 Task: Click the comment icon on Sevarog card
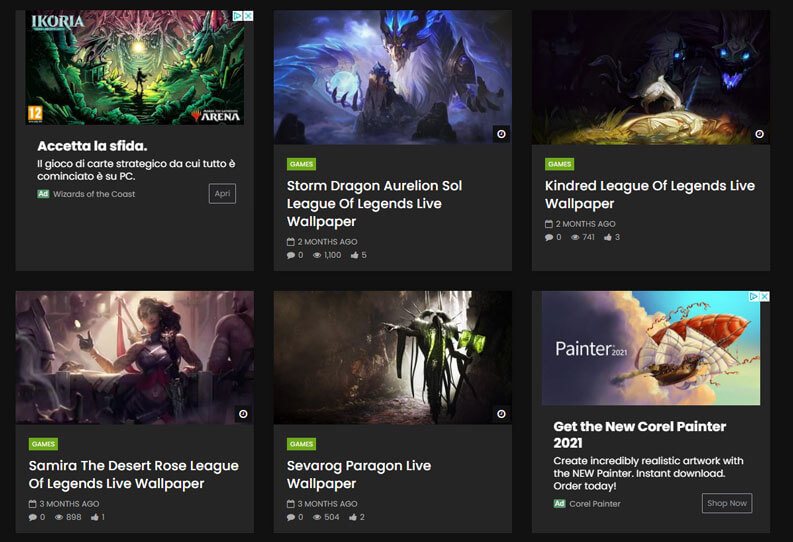coord(291,517)
